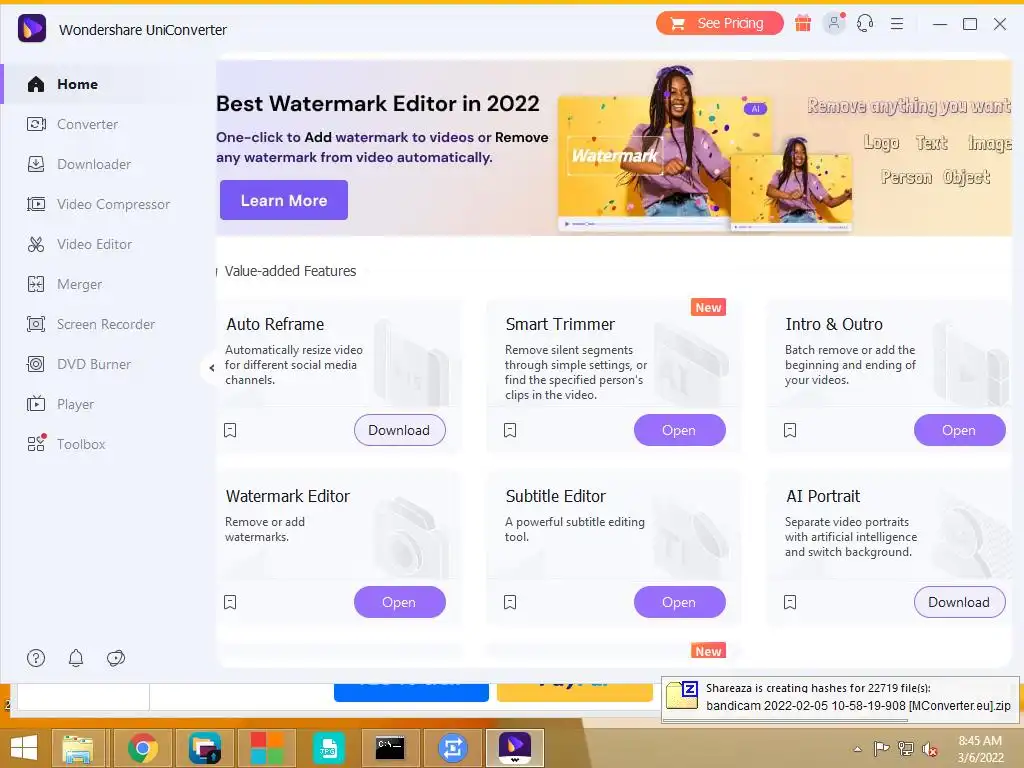This screenshot has width=1024, height=768.
Task: Download the Auto Reframe feature
Action: (x=400, y=430)
